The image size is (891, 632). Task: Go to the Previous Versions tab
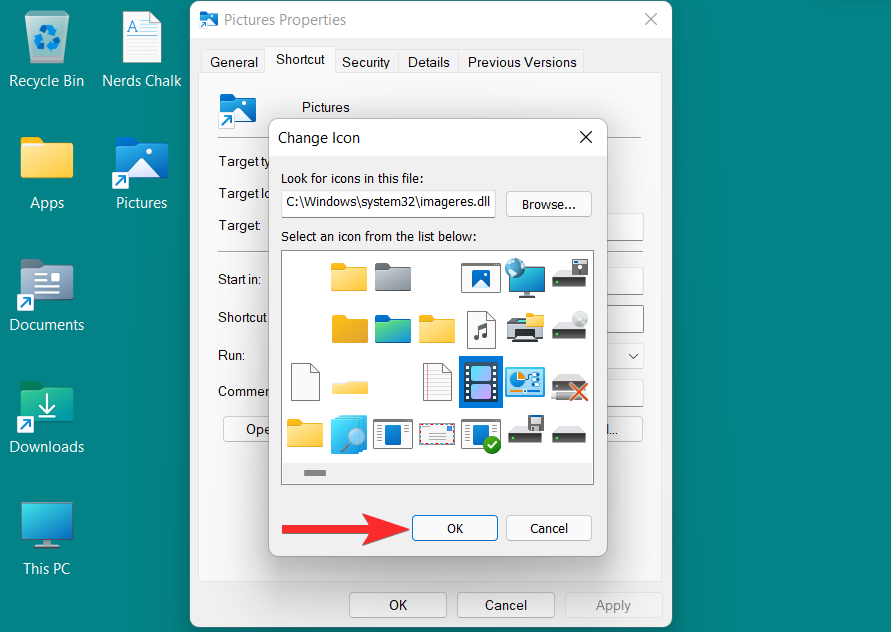coord(522,62)
